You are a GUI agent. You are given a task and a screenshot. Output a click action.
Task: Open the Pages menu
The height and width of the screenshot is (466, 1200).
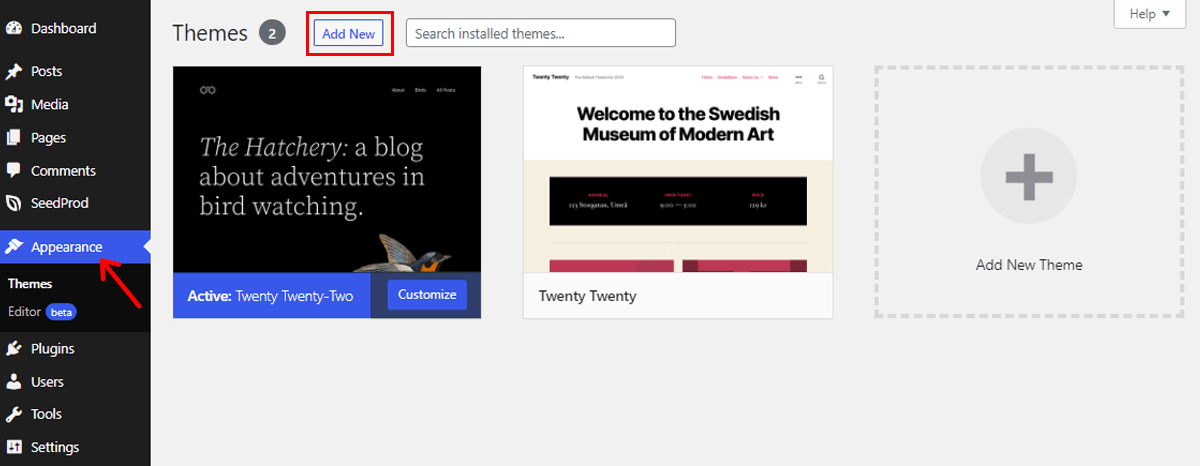coord(75,138)
